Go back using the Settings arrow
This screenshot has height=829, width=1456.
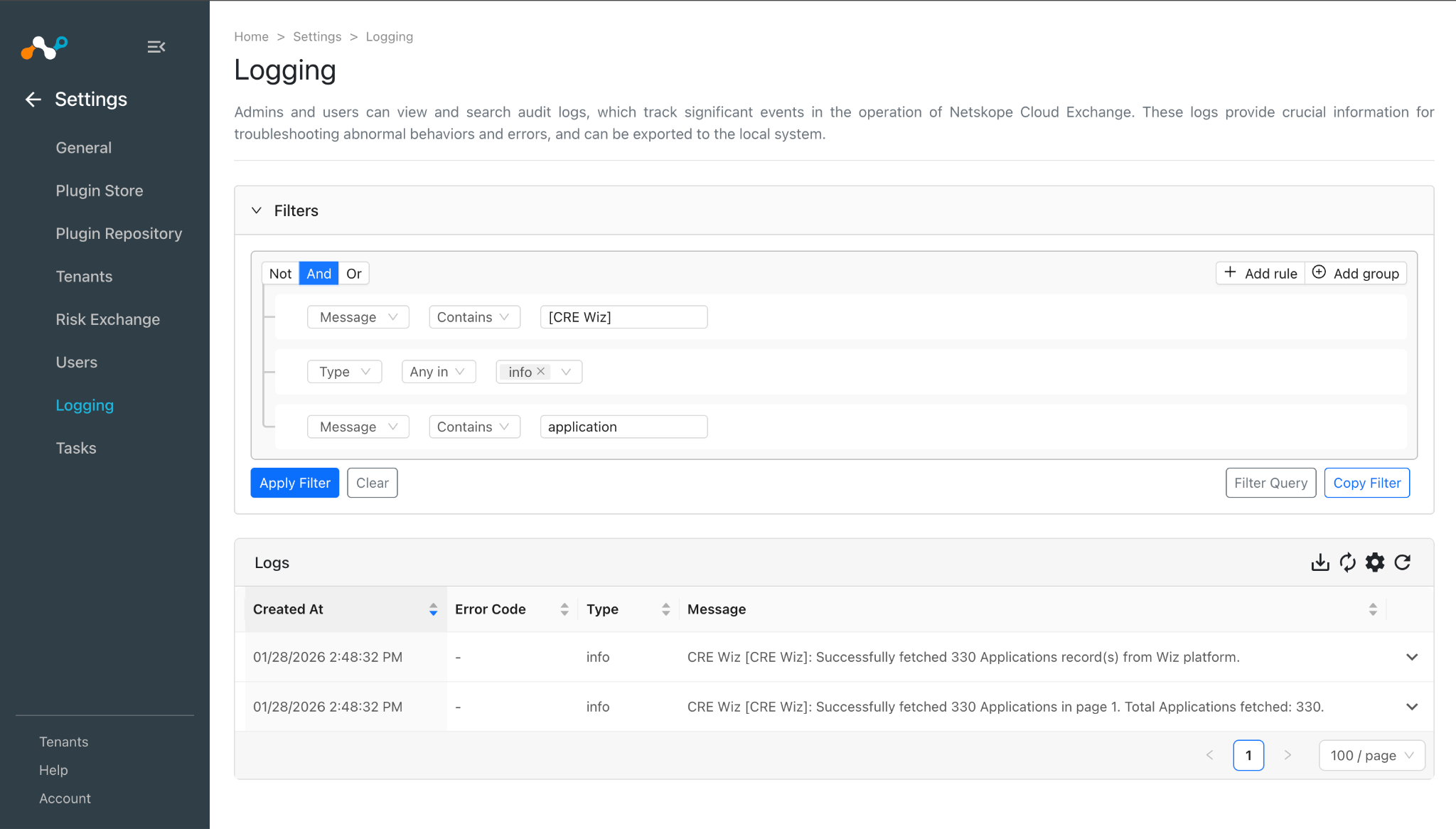click(33, 100)
